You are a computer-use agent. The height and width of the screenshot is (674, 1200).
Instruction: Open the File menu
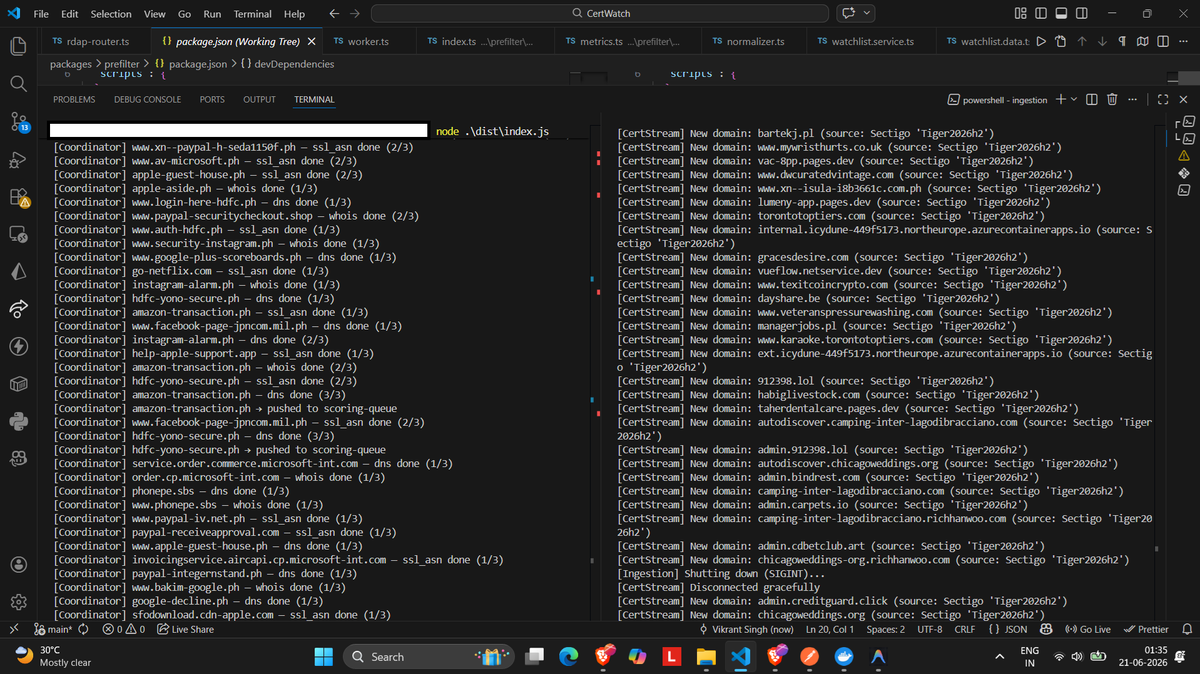tap(42, 14)
